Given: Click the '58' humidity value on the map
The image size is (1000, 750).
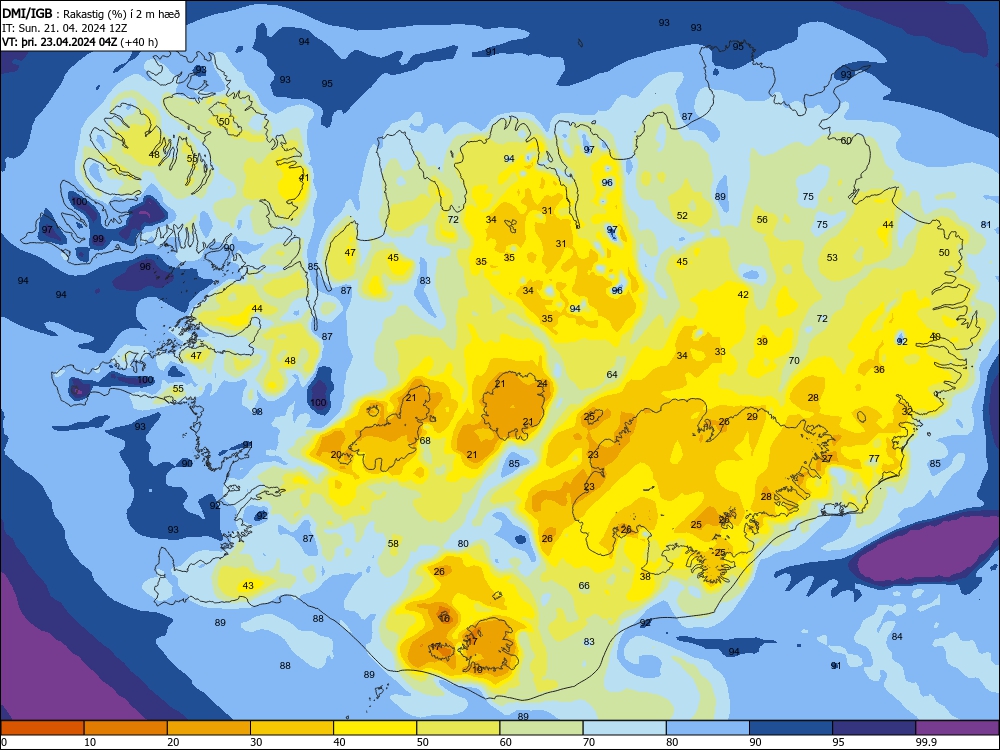Looking at the screenshot, I should (393, 543).
